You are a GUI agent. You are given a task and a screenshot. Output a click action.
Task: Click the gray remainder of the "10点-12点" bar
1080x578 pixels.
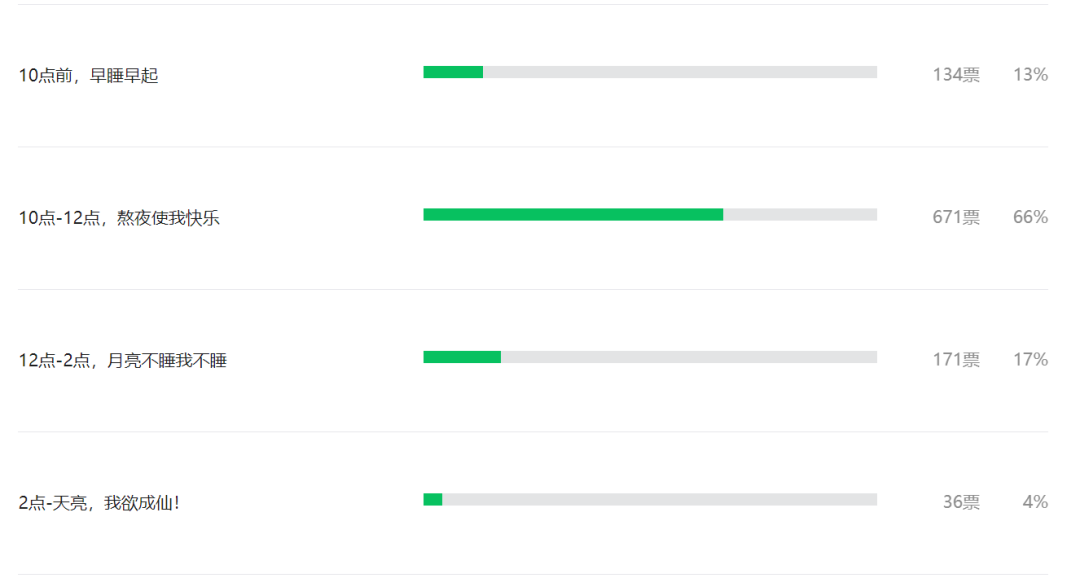click(800, 215)
